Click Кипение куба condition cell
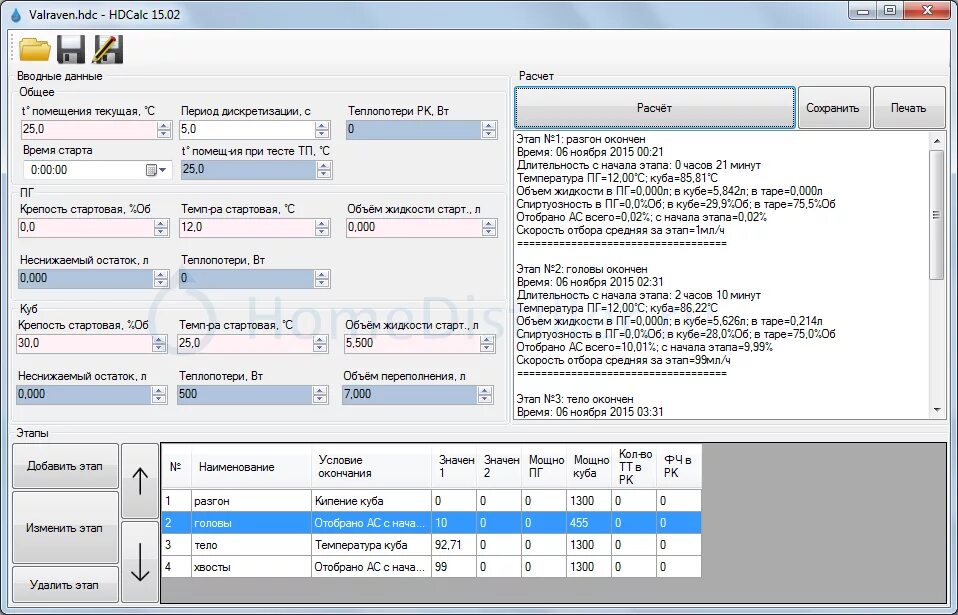958x615 pixels. pos(371,501)
